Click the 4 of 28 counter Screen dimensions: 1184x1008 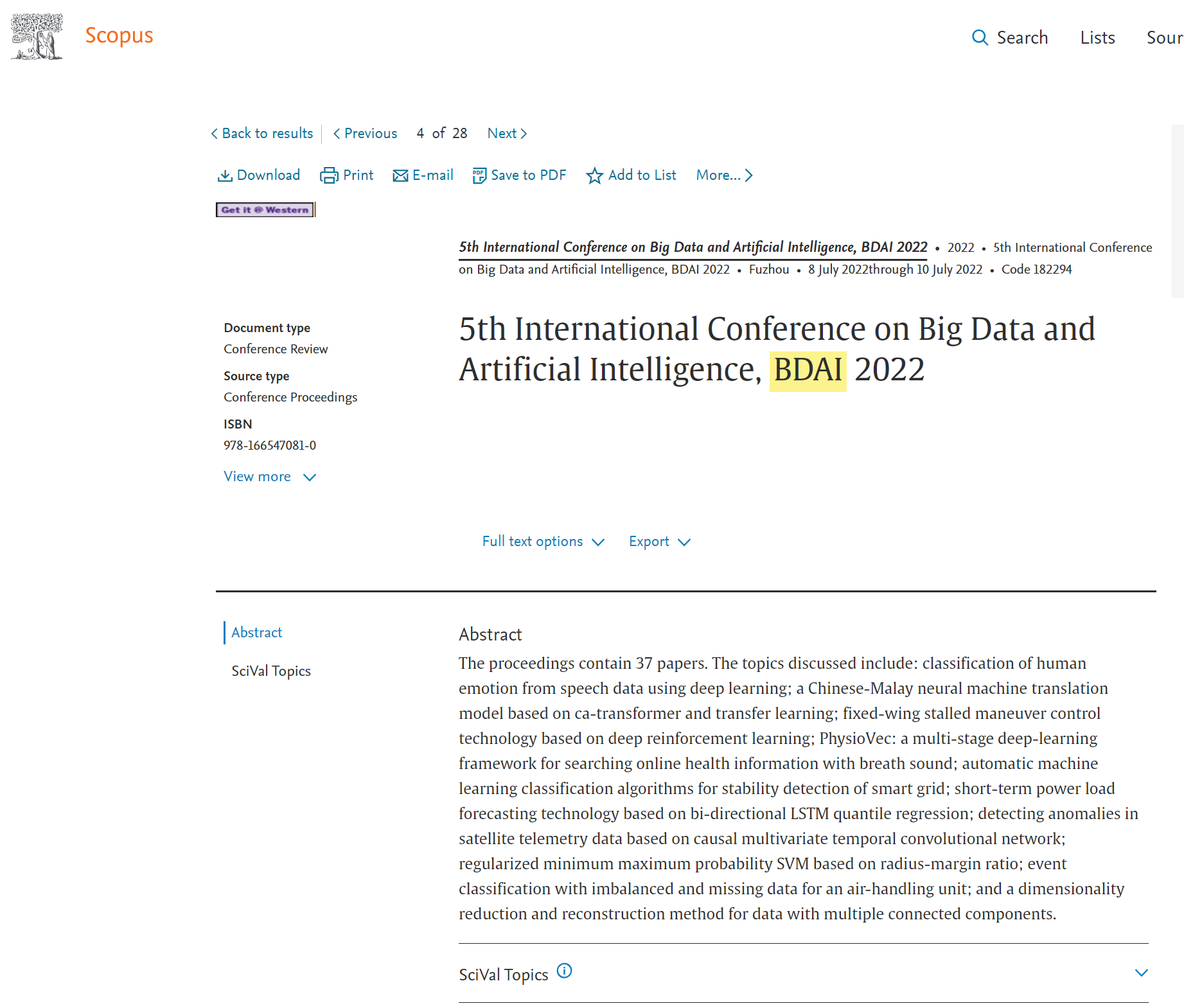point(442,134)
